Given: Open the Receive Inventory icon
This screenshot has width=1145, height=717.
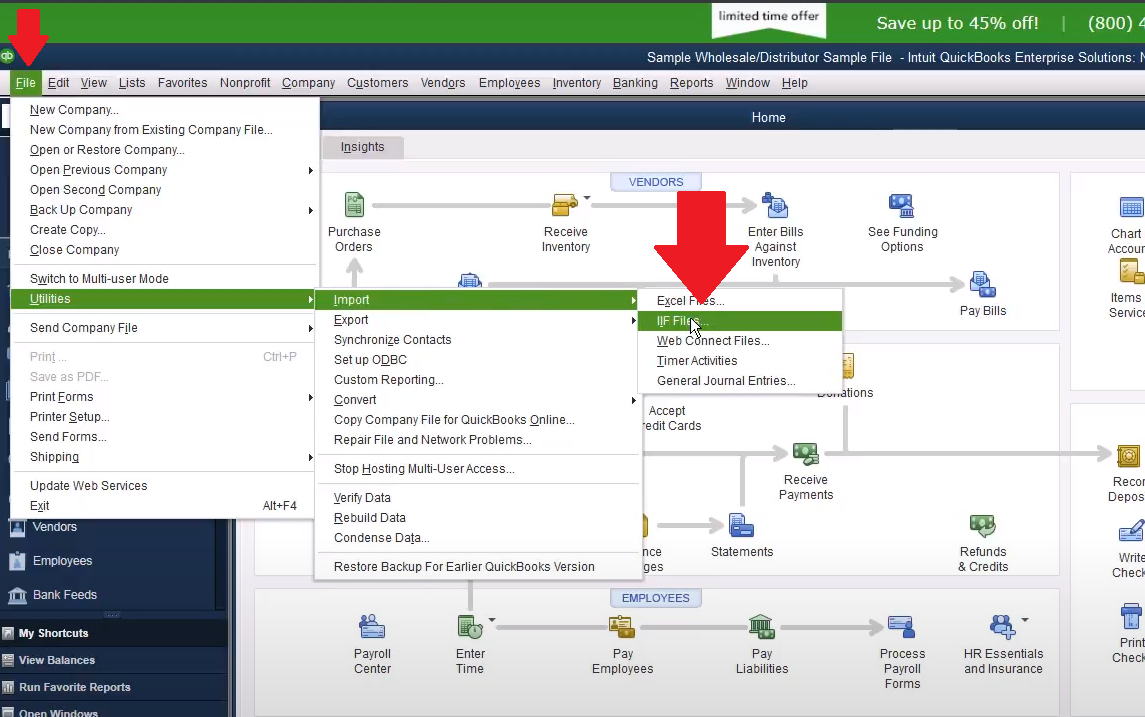Looking at the screenshot, I should click(565, 206).
